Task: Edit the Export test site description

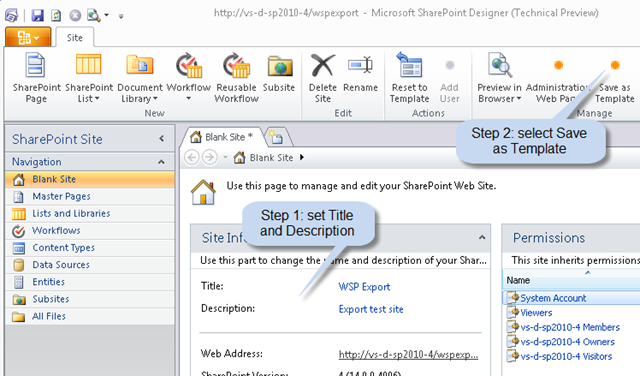Action: [x=371, y=309]
